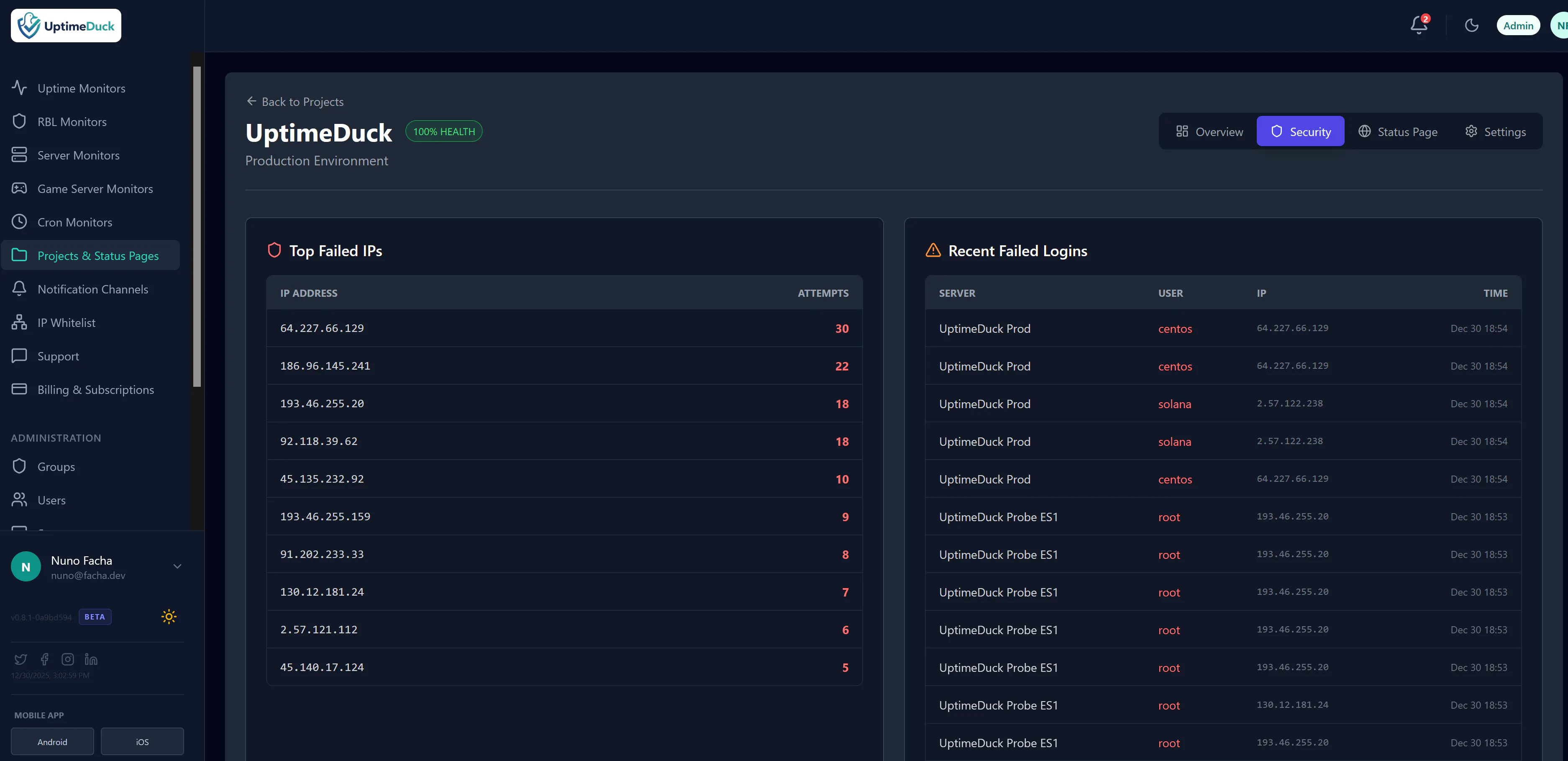
Task: Toggle dark mode moon icon in header
Action: click(x=1472, y=26)
